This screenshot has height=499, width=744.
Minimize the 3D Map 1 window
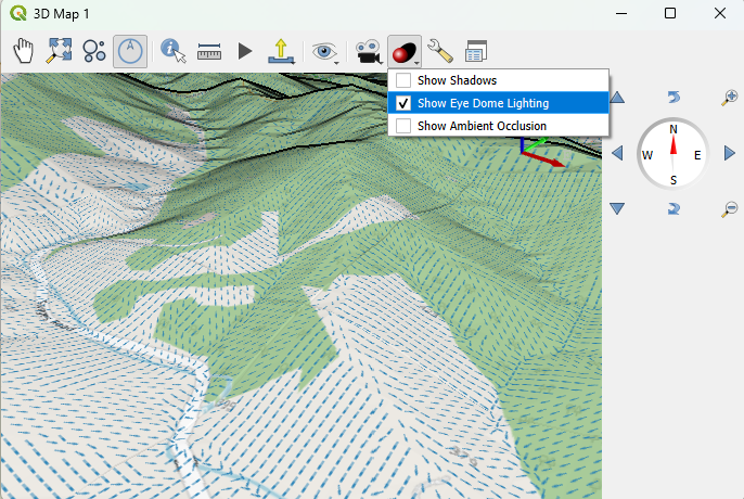point(621,13)
